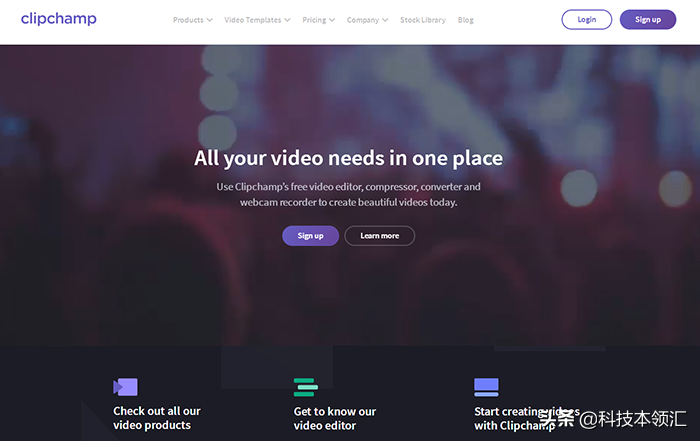Viewport: 700px width, 441px height.
Task: Click the green stacked bars editor icon
Action: click(306, 387)
